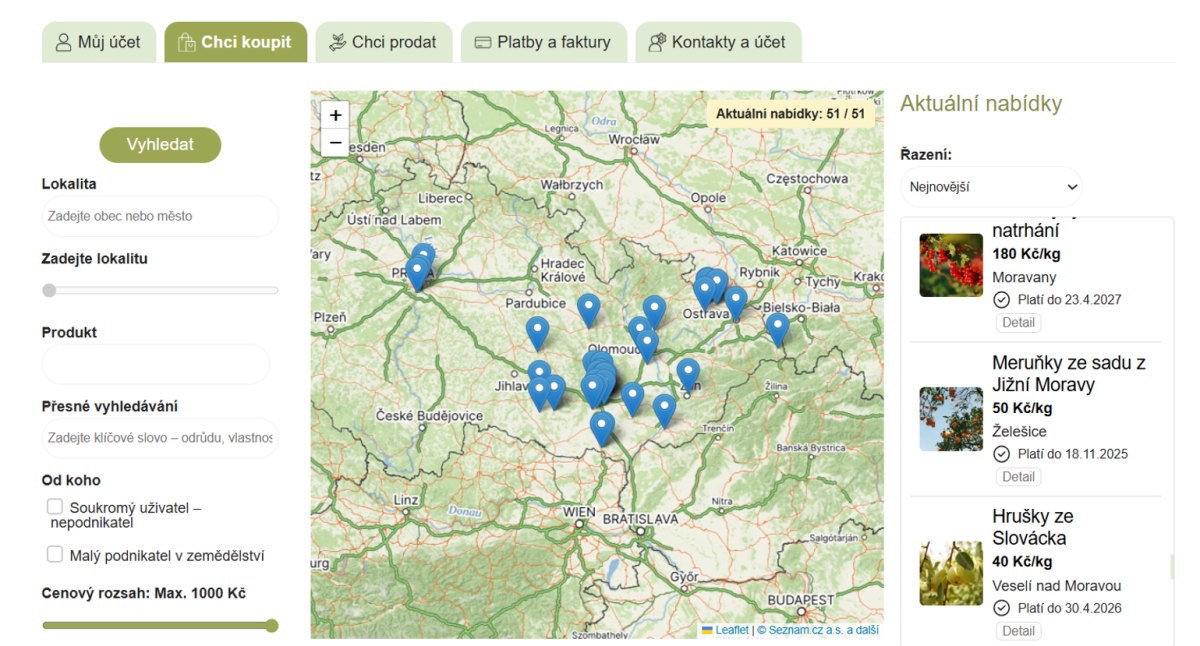Switch to Chci prodat tab
This screenshot has width=1200, height=646.
(x=384, y=42)
